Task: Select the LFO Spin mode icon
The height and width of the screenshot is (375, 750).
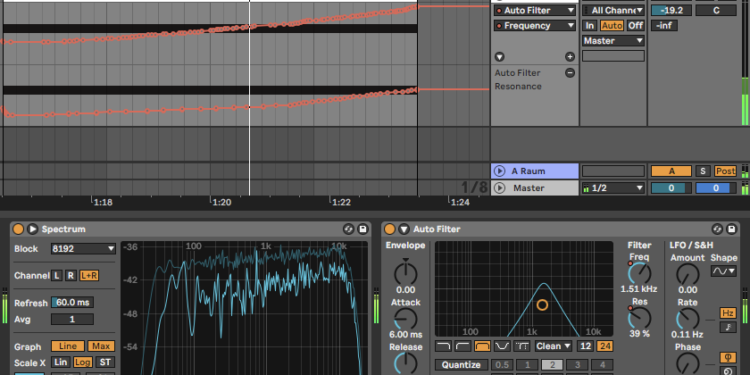Action: coord(728,371)
